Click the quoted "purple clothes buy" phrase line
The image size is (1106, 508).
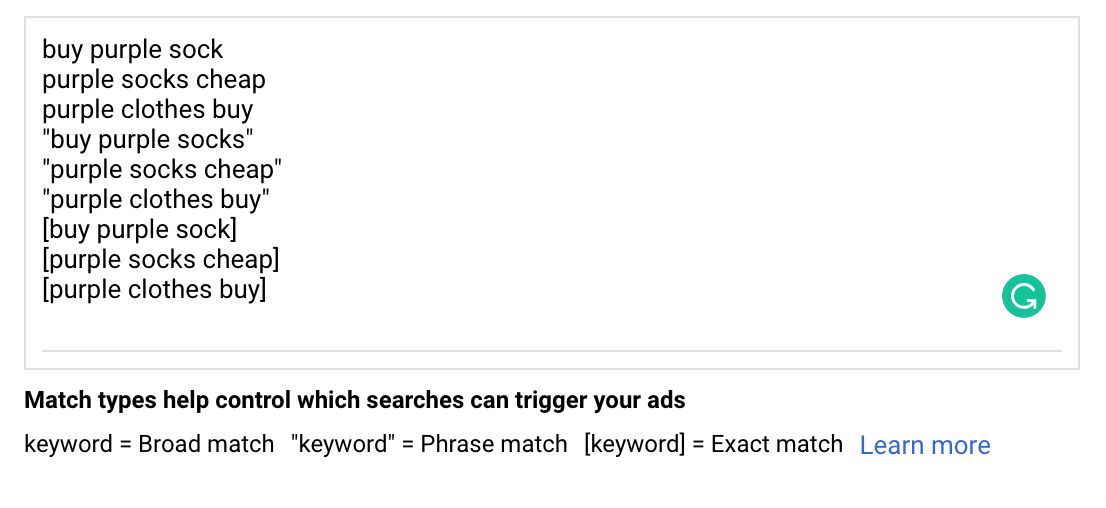tap(156, 200)
